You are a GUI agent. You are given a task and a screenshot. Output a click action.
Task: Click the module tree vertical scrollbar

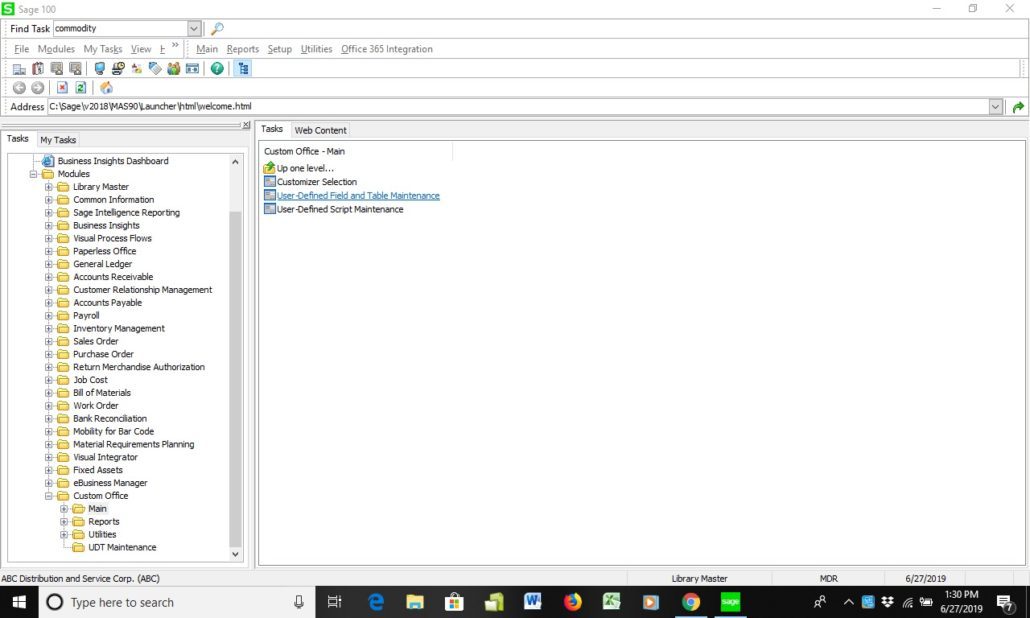pos(236,380)
